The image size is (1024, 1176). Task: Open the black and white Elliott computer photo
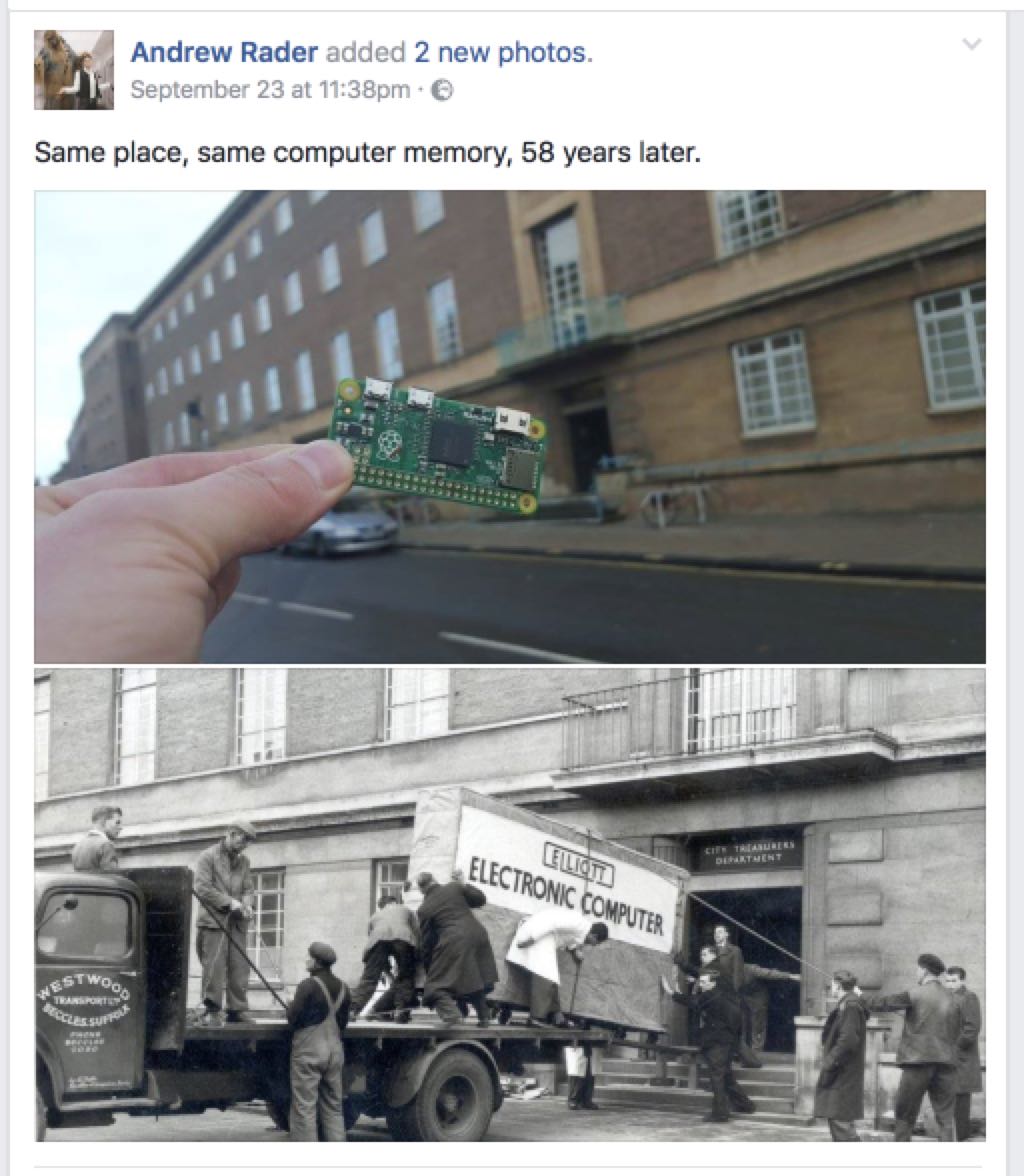point(510,904)
